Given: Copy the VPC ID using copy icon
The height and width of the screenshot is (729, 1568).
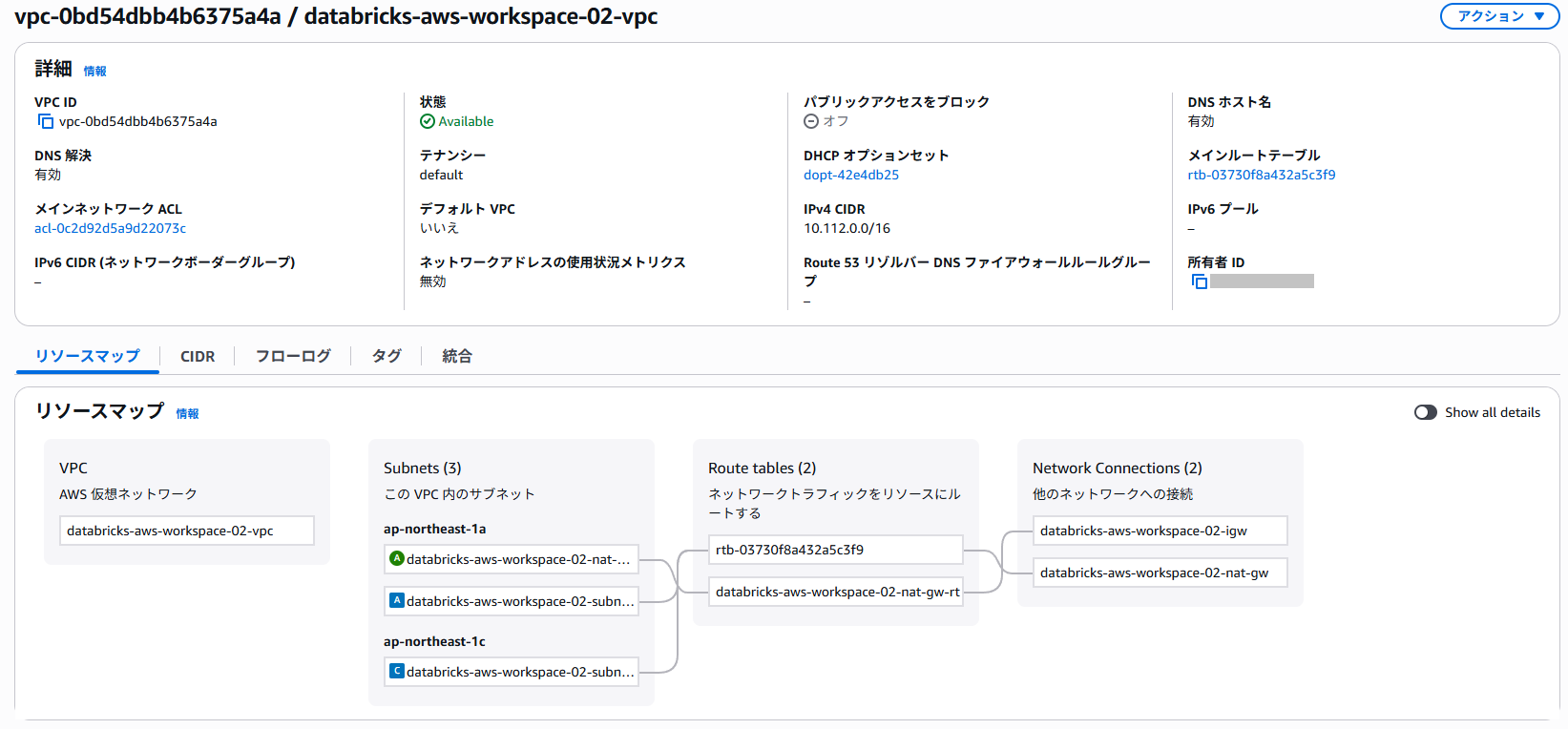Looking at the screenshot, I should click(x=45, y=121).
